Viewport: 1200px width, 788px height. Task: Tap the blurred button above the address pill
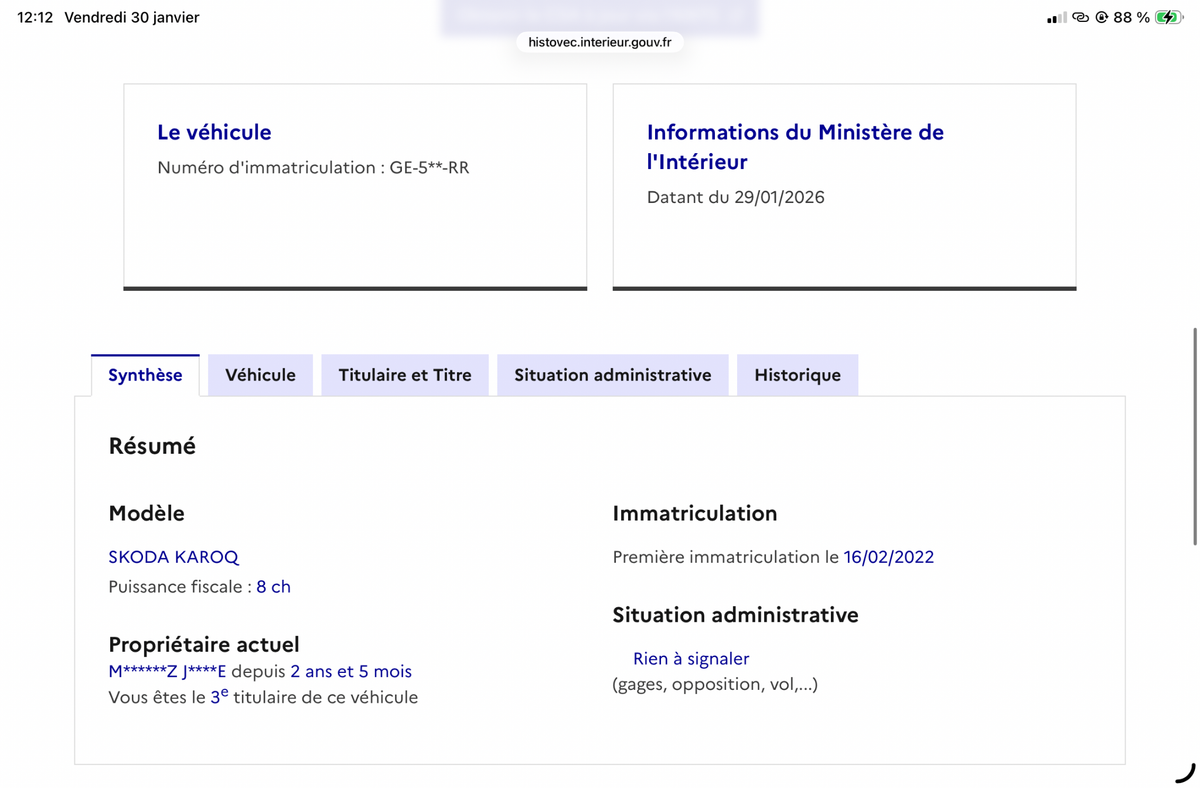(x=600, y=15)
